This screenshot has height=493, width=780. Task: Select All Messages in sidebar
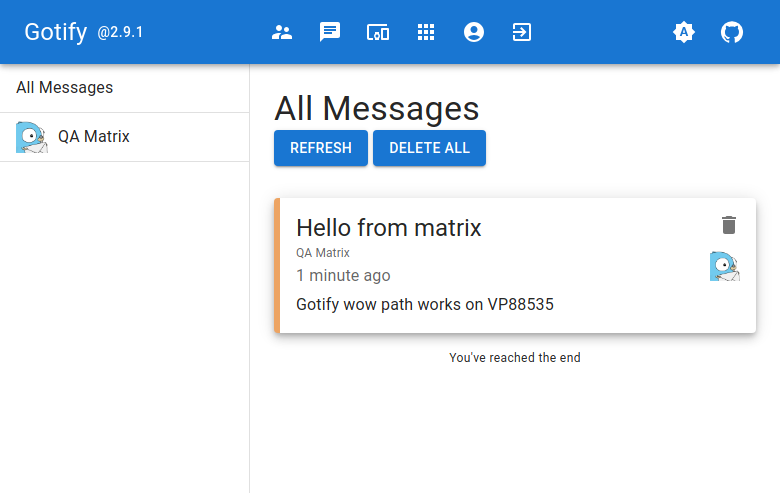(124, 88)
